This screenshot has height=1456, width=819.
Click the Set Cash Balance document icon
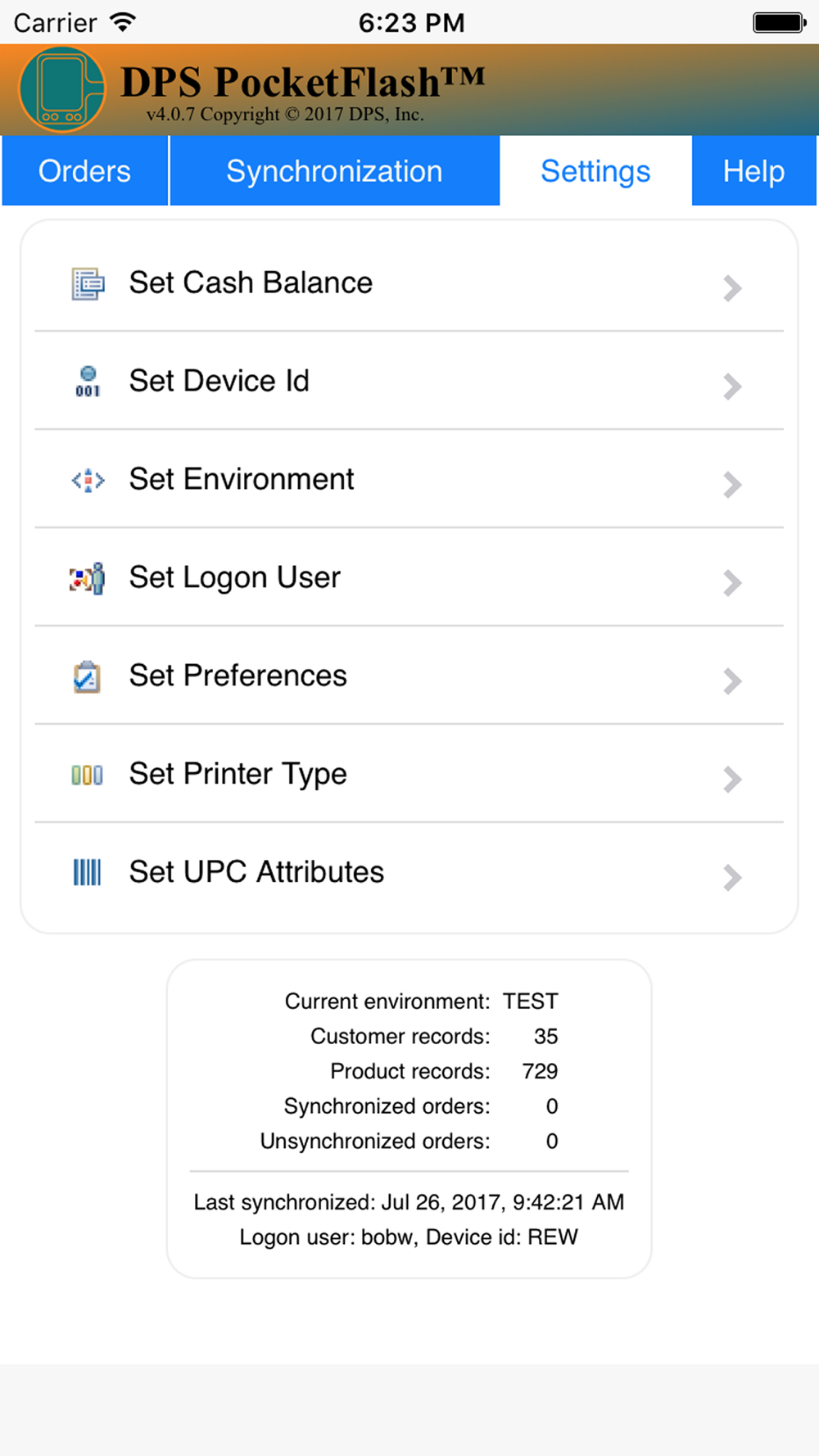[88, 283]
